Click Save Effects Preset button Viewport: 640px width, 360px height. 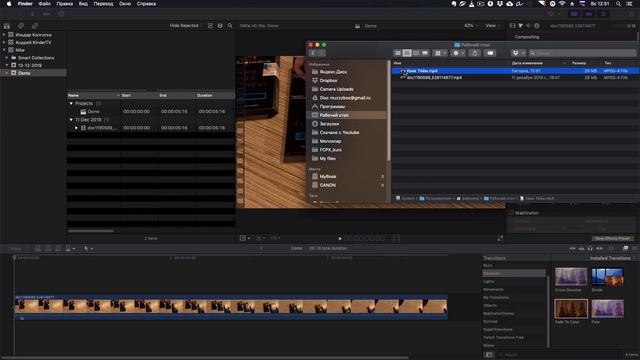(612, 238)
